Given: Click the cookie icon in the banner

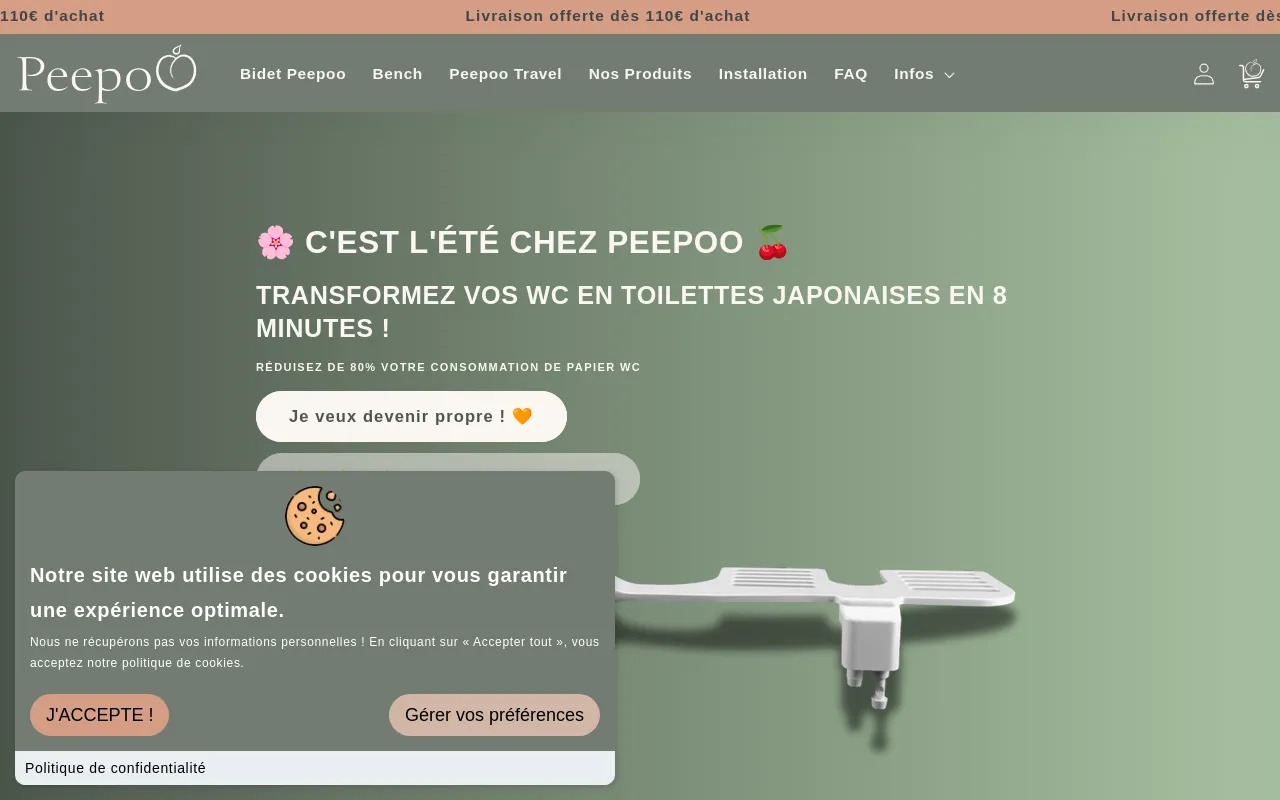Looking at the screenshot, I should tap(315, 516).
